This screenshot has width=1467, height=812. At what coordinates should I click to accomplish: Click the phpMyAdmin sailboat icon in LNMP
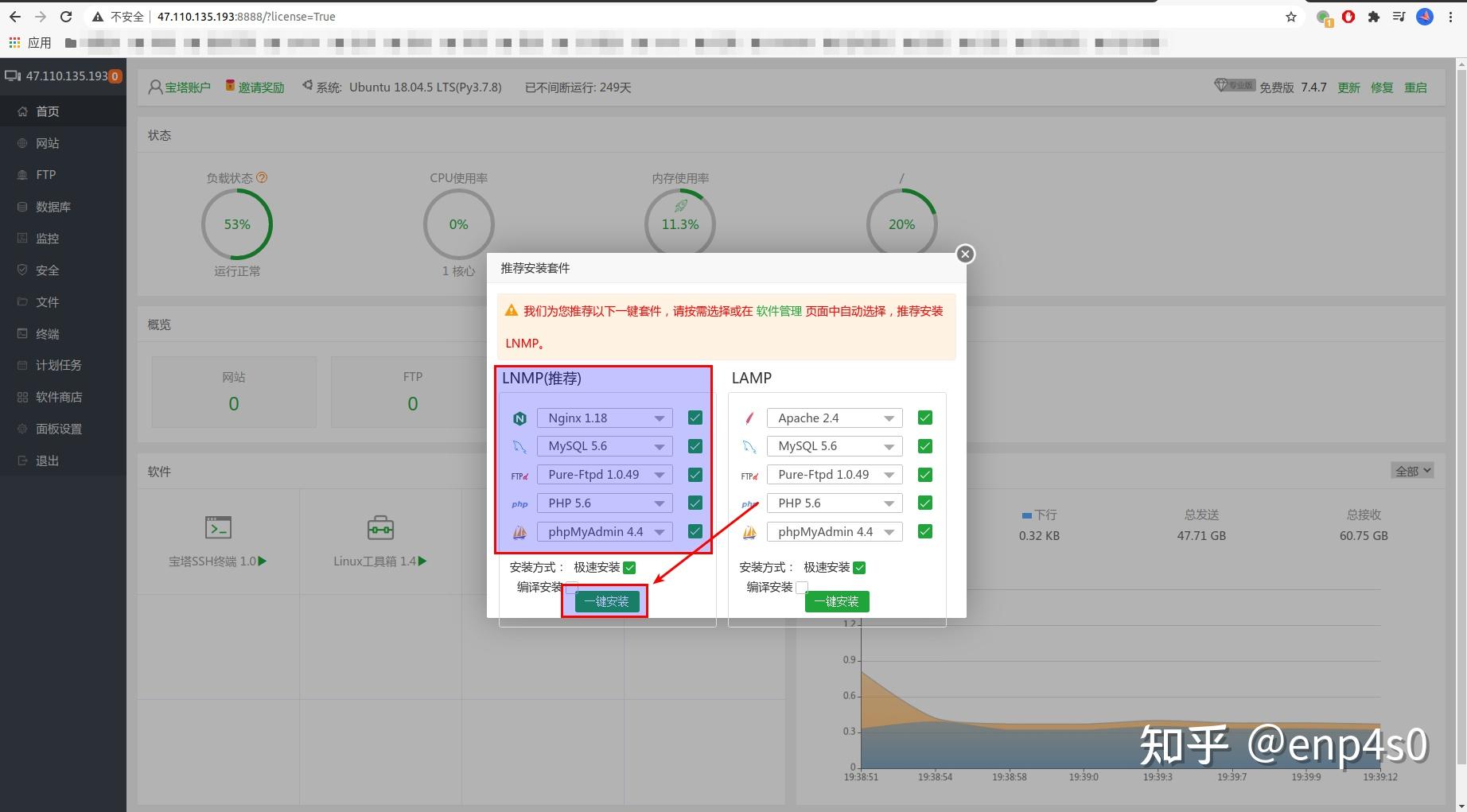[x=519, y=532]
